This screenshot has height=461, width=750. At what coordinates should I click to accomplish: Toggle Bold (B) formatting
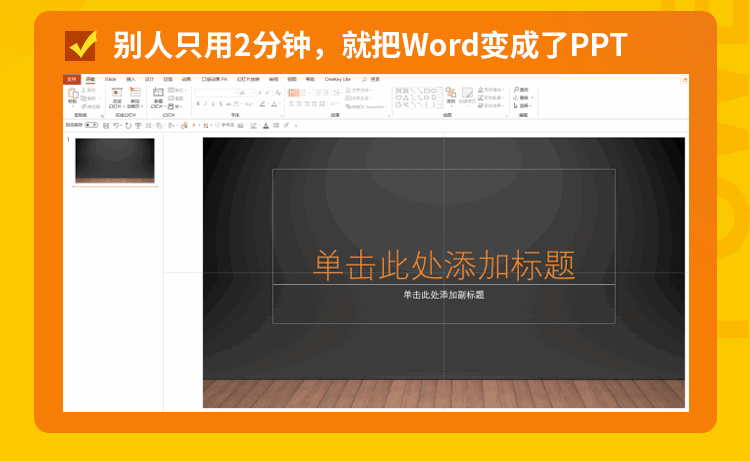point(198,103)
